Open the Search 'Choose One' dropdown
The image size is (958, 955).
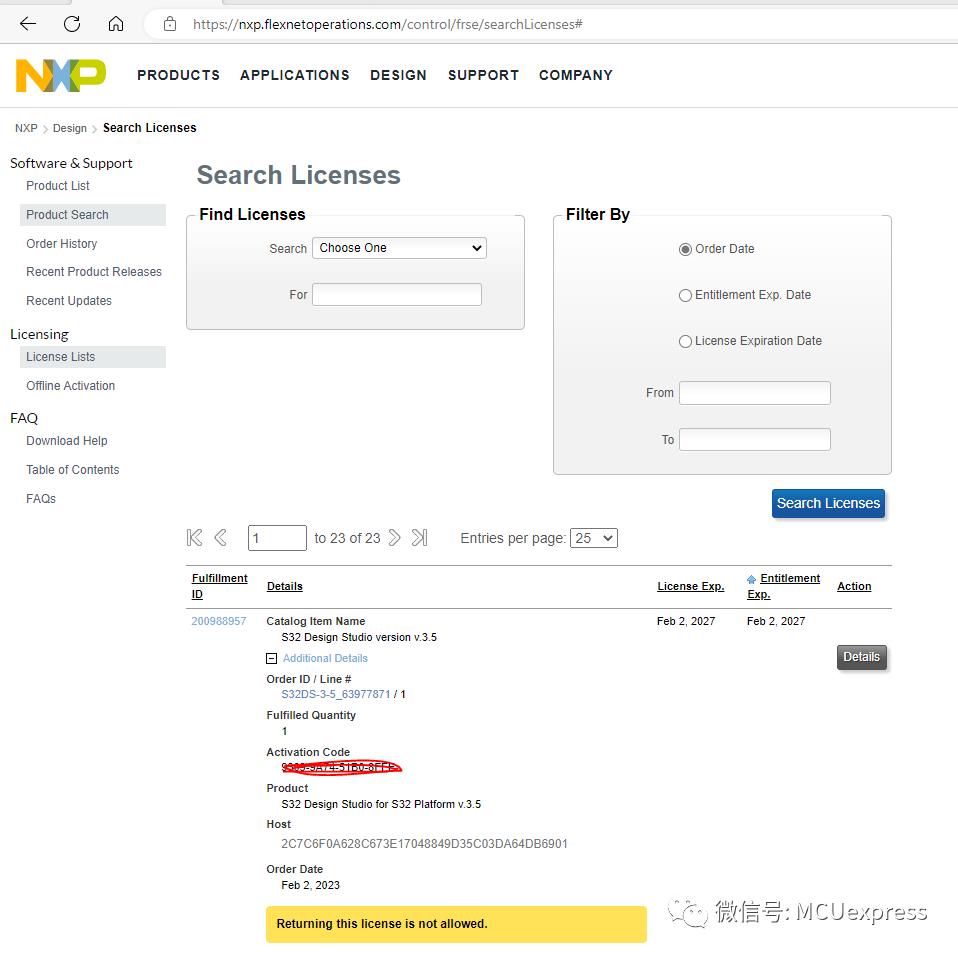(x=399, y=248)
